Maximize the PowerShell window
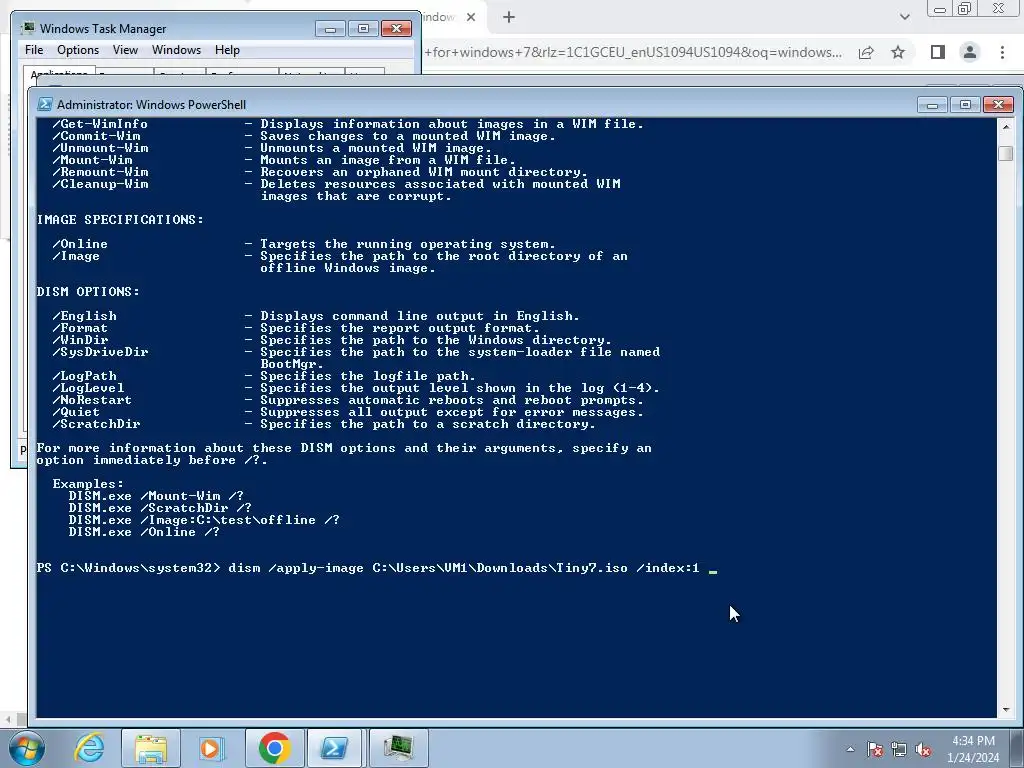Screen dimensions: 1024x768 pyautogui.click(x=965, y=104)
